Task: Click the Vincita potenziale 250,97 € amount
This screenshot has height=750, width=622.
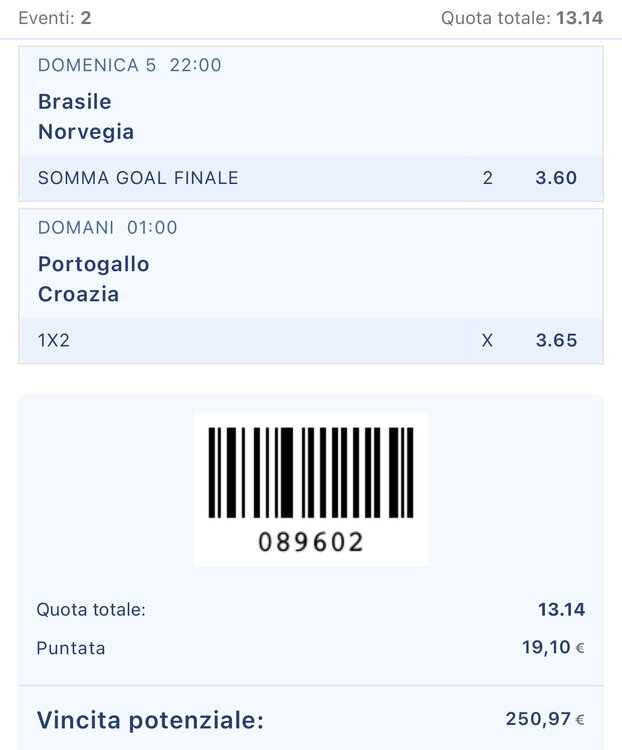Action: (x=545, y=719)
